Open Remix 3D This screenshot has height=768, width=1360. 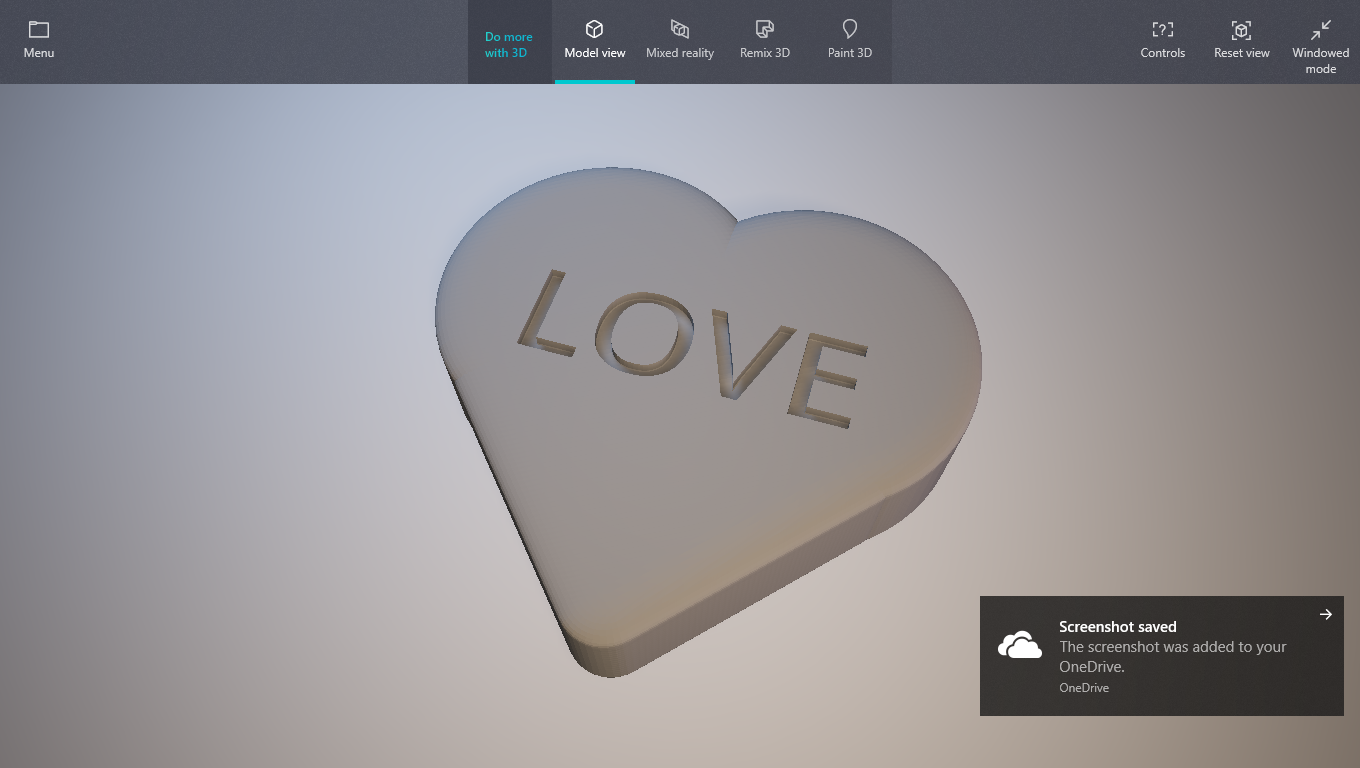point(765,41)
